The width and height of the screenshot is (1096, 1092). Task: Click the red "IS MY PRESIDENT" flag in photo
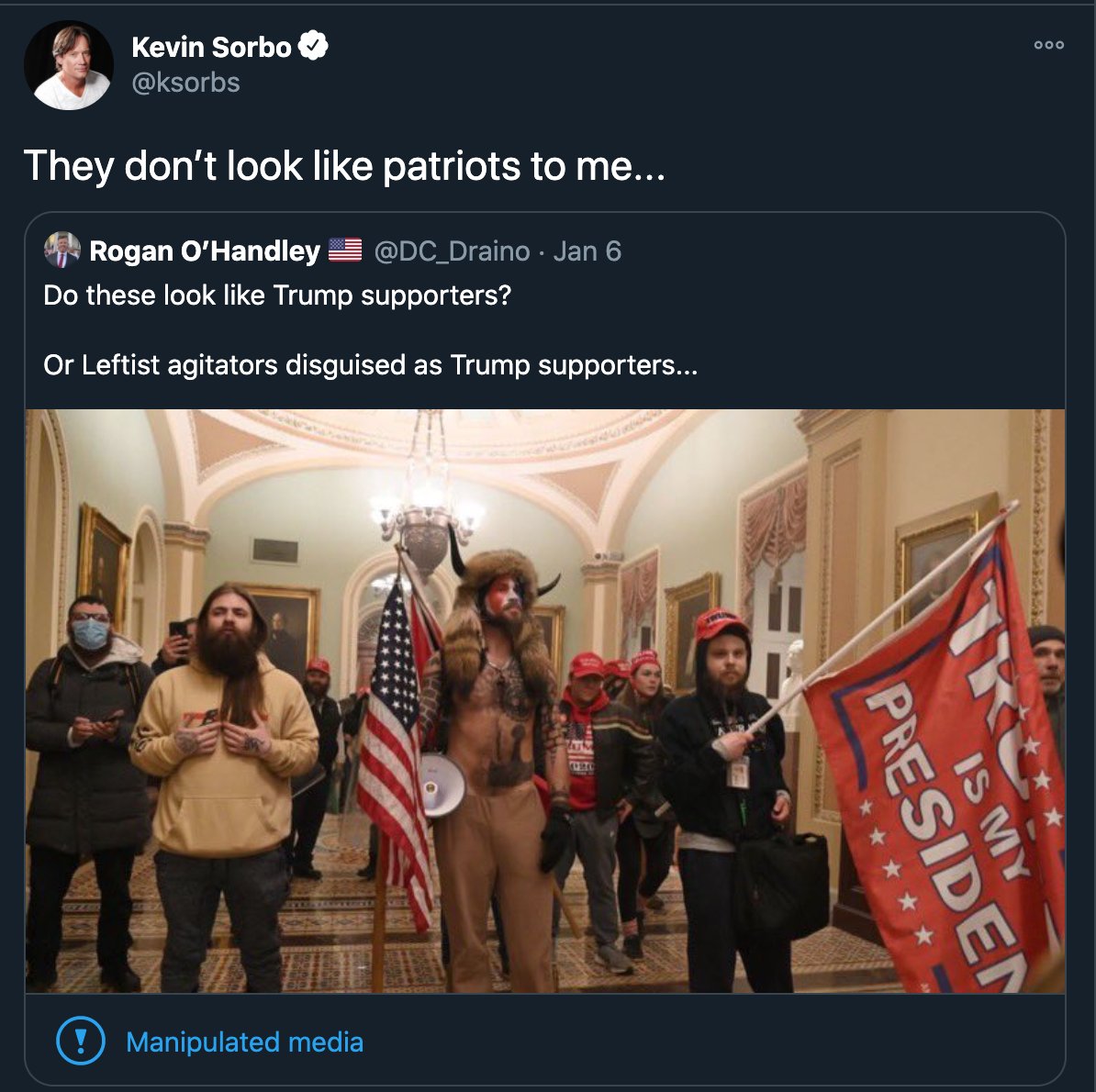pos(945,771)
